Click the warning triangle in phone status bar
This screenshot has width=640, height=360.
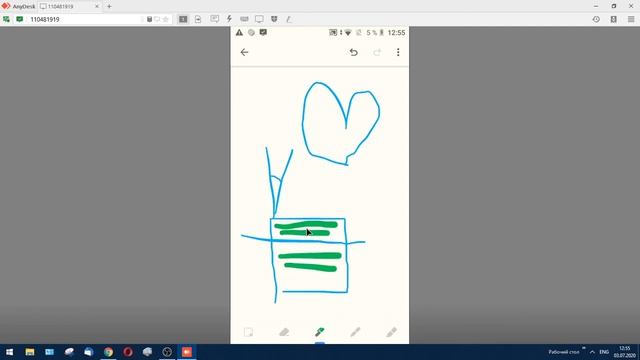coord(239,33)
